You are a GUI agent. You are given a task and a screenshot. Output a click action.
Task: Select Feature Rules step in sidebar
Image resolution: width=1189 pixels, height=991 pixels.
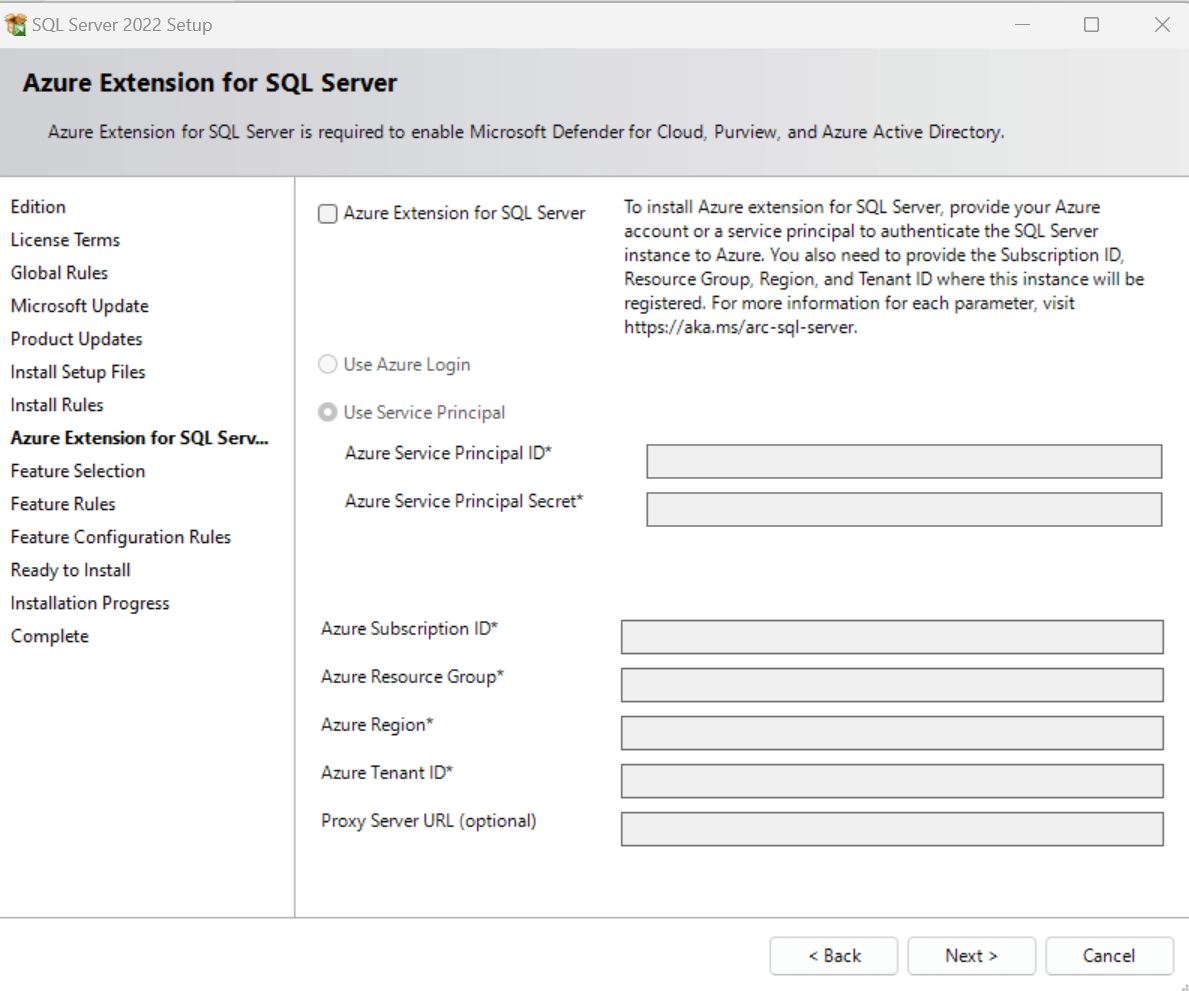tap(63, 504)
